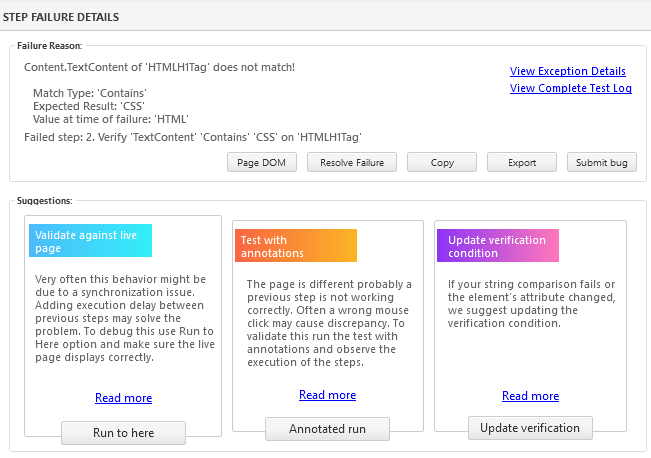The width and height of the screenshot is (651, 458).
Task: Copy the failure details
Action: [x=442, y=162]
